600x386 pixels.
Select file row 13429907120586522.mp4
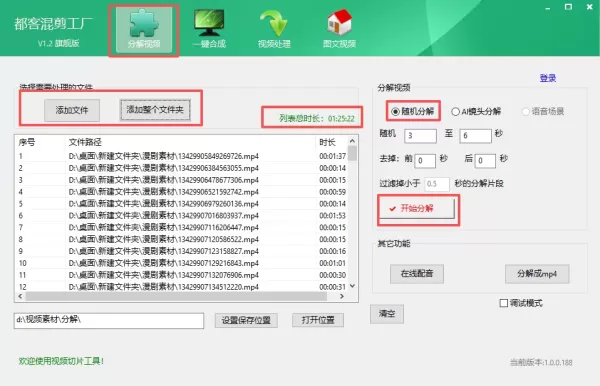[x=182, y=239]
